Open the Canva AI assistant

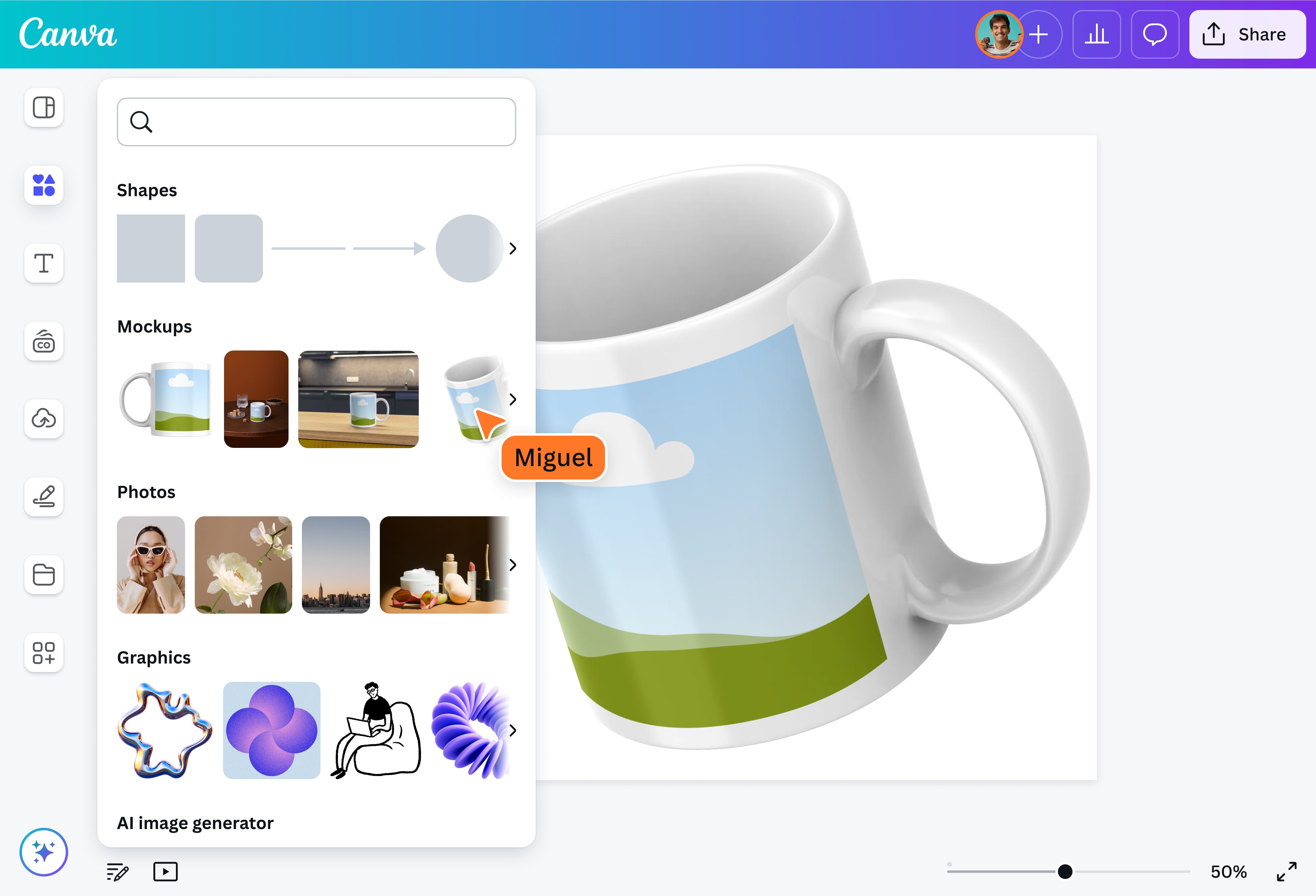44,852
